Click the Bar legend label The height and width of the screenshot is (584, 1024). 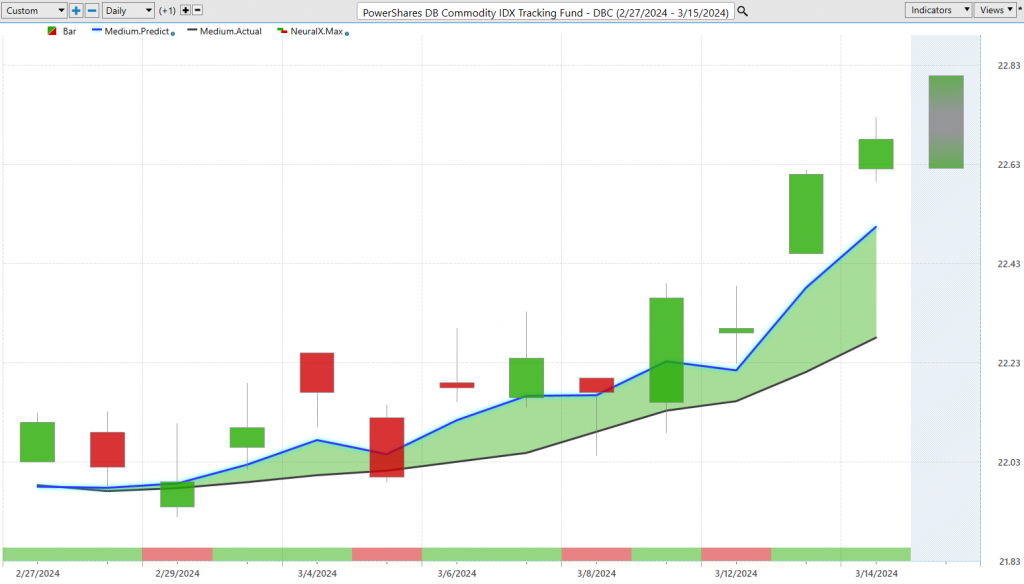[69, 31]
